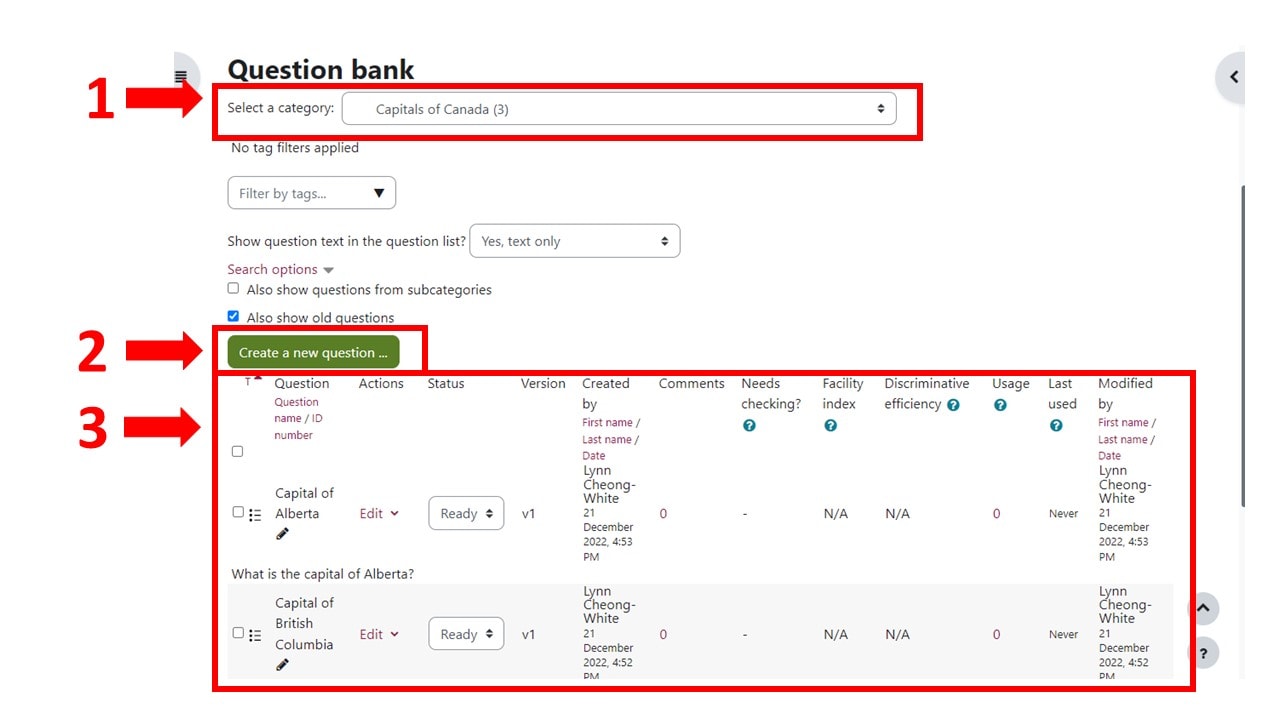Viewport: 1280px width, 720px height.
Task: Tick the checkbox for Capital of Alberta question
Action: coord(238,512)
